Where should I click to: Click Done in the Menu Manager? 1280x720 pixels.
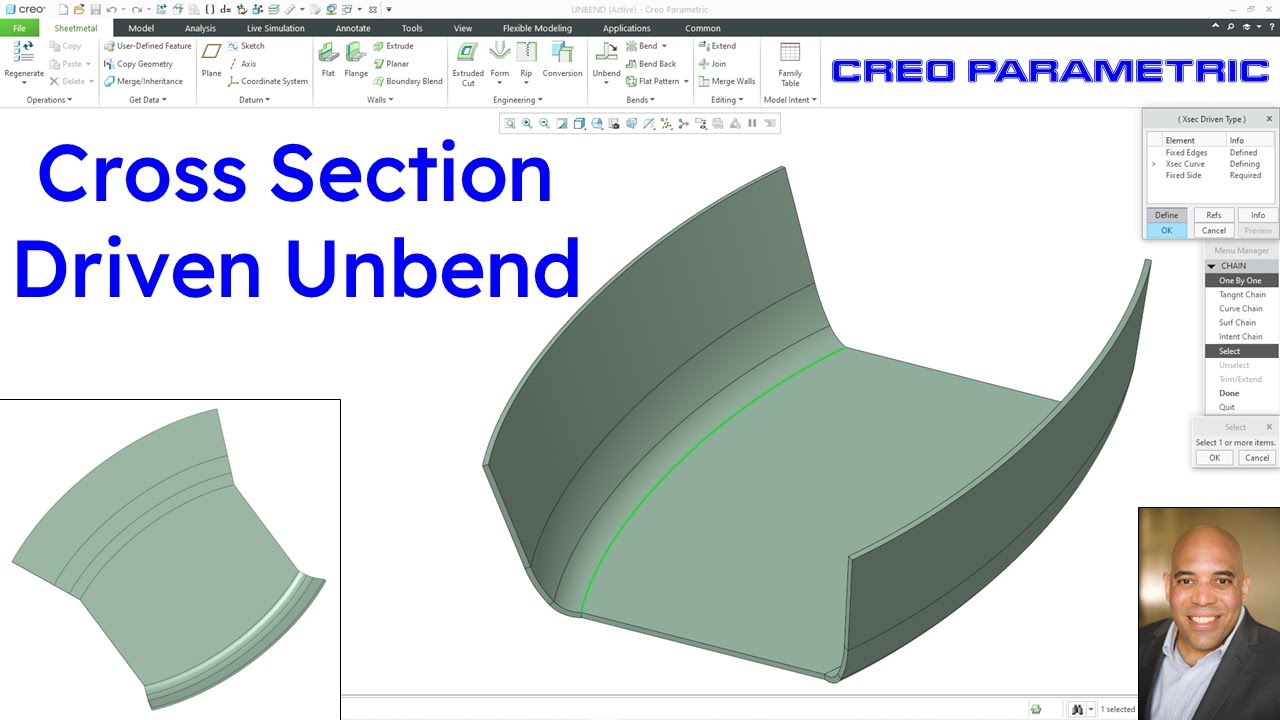[x=1229, y=393]
